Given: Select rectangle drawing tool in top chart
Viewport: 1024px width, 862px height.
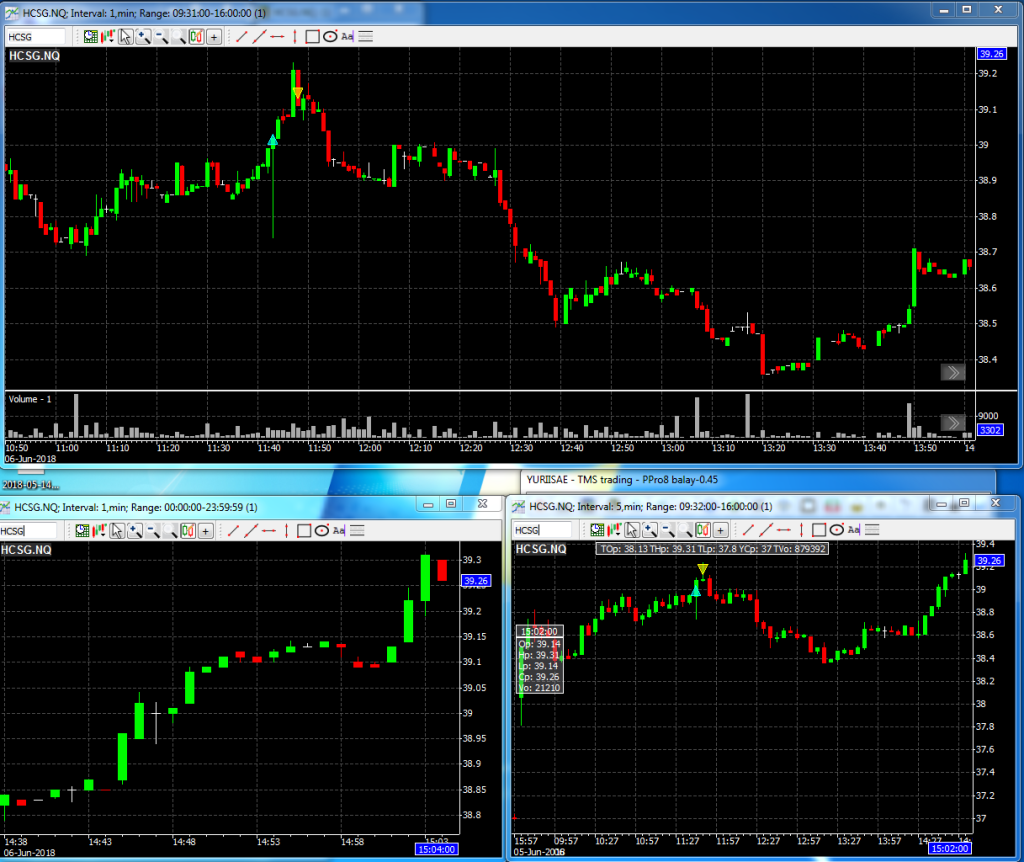Looking at the screenshot, I should 312,36.
